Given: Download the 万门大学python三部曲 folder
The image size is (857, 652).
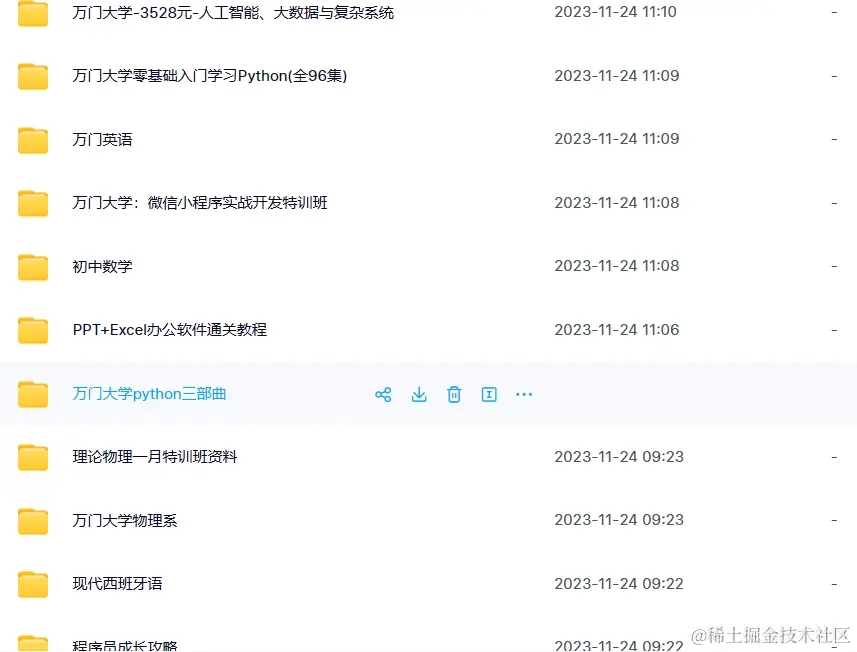Looking at the screenshot, I should [419, 394].
